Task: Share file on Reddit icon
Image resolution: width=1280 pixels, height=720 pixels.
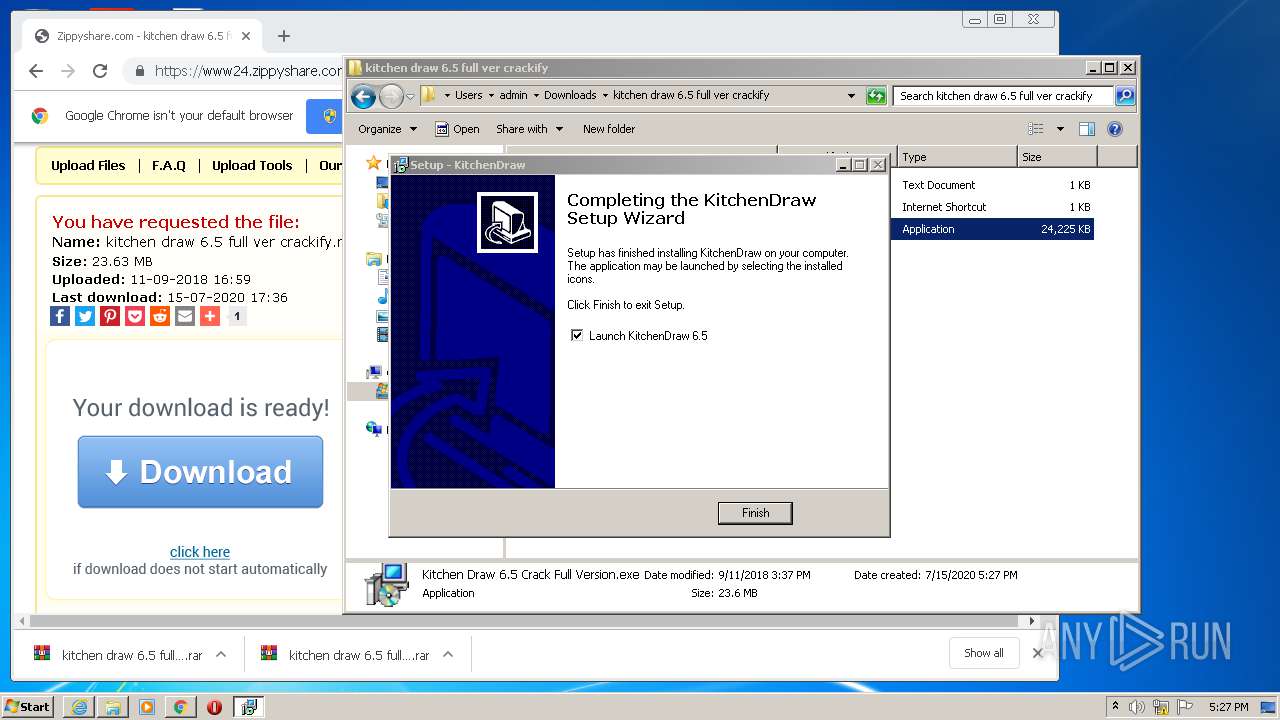Action: (160, 316)
